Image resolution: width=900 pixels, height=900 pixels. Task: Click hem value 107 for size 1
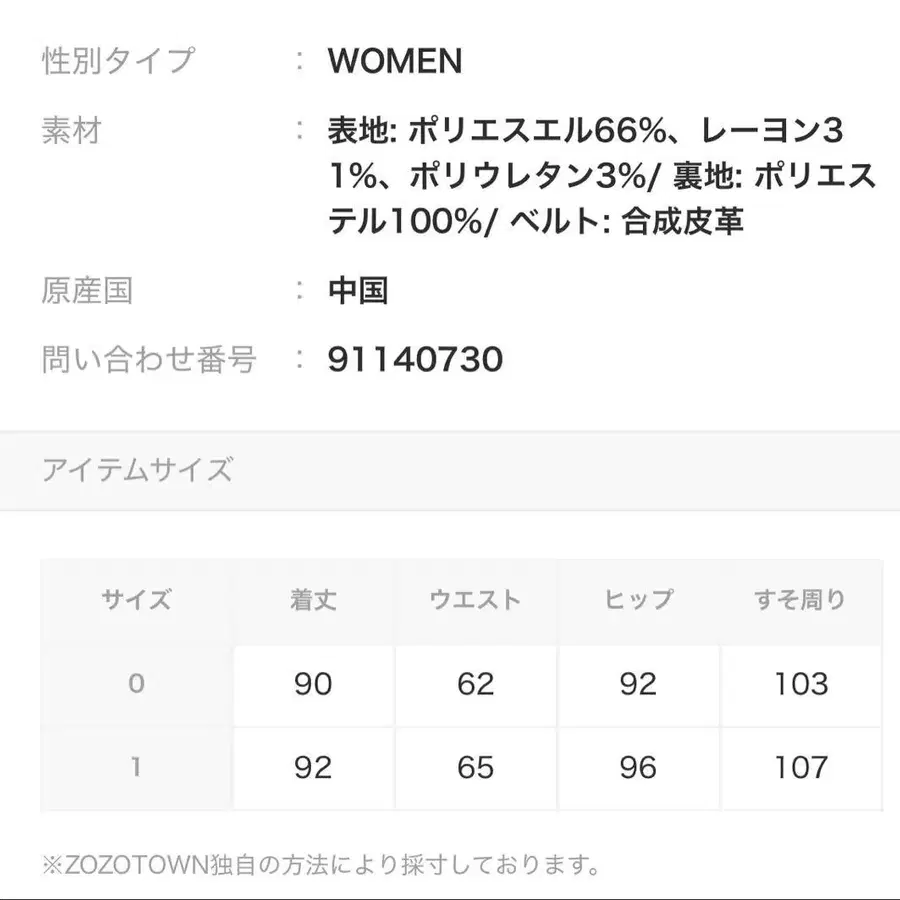pyautogui.click(x=800, y=767)
